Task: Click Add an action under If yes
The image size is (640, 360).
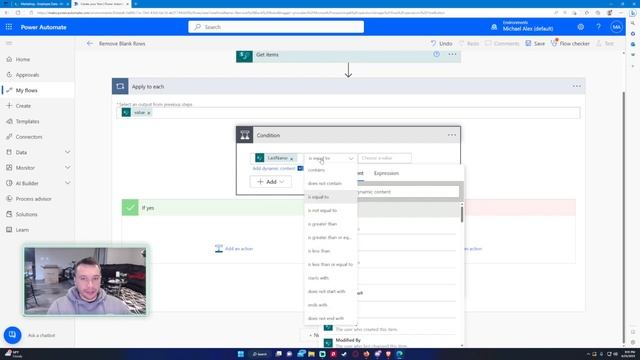Action: click(234, 249)
